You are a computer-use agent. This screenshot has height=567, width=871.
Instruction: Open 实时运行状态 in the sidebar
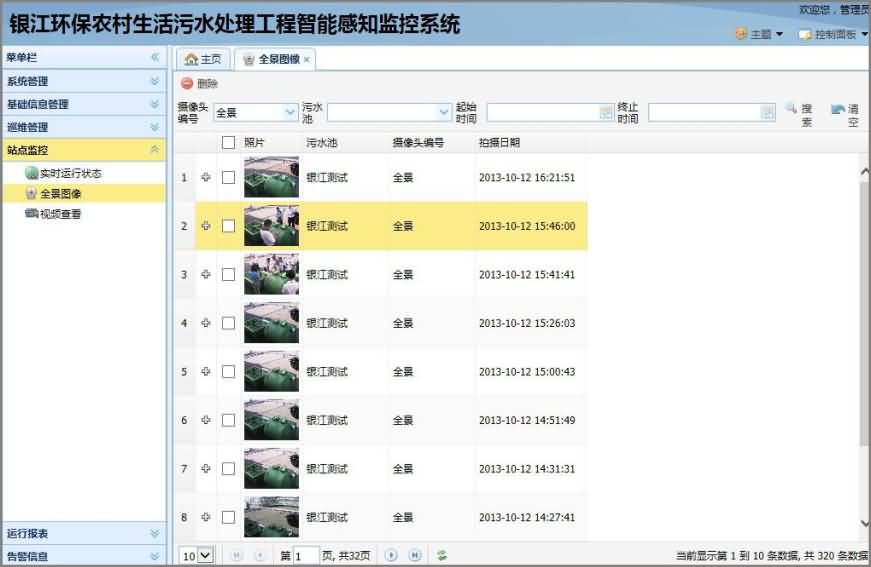click(x=70, y=173)
